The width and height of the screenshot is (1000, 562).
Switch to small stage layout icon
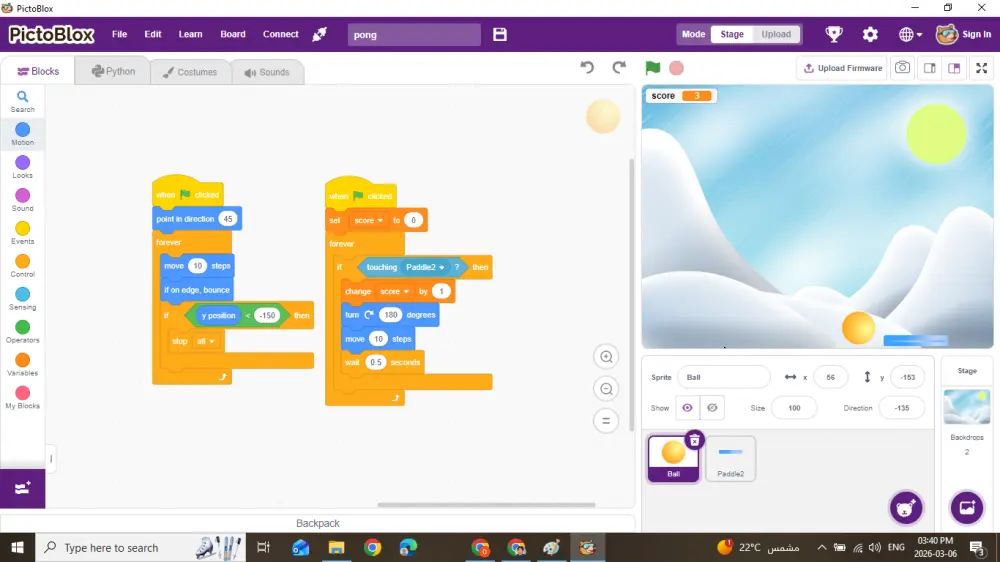point(930,68)
